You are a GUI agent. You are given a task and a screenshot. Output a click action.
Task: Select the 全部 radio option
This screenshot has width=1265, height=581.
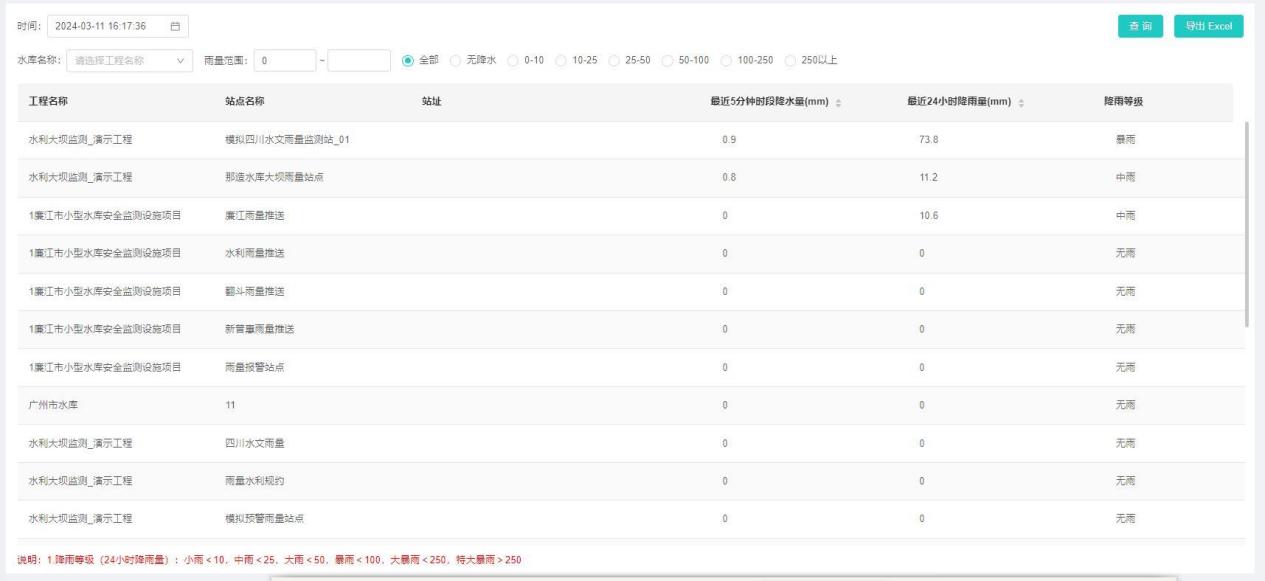pyautogui.click(x=408, y=60)
